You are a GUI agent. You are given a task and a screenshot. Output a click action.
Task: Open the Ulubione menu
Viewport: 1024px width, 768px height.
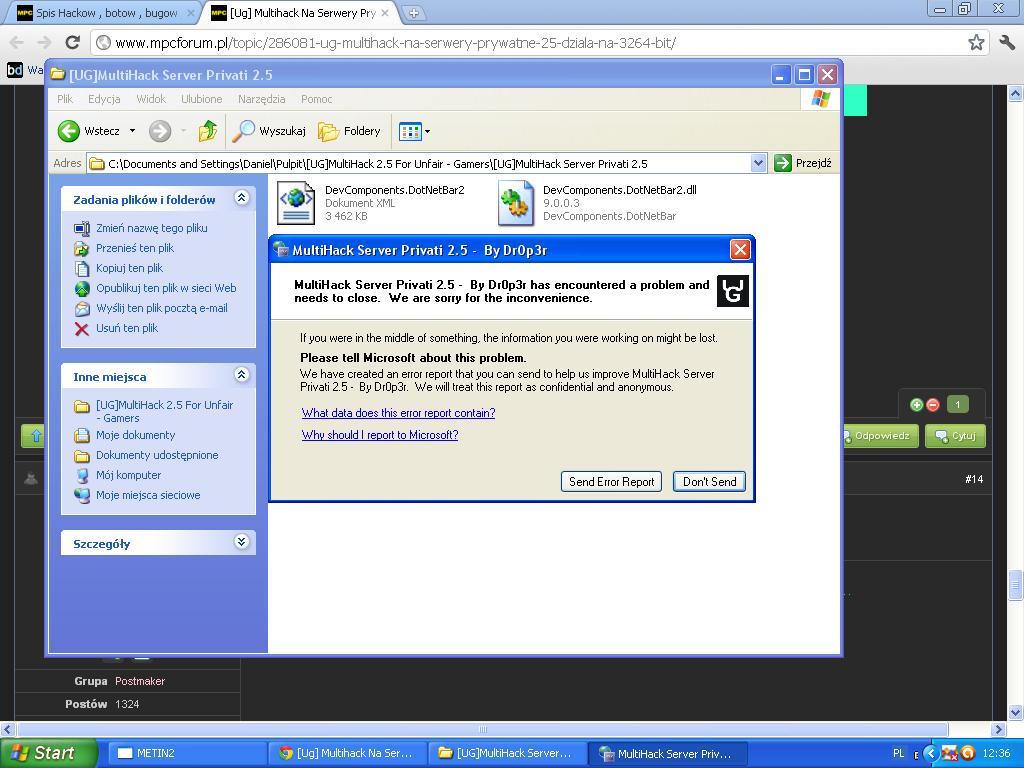coord(201,99)
